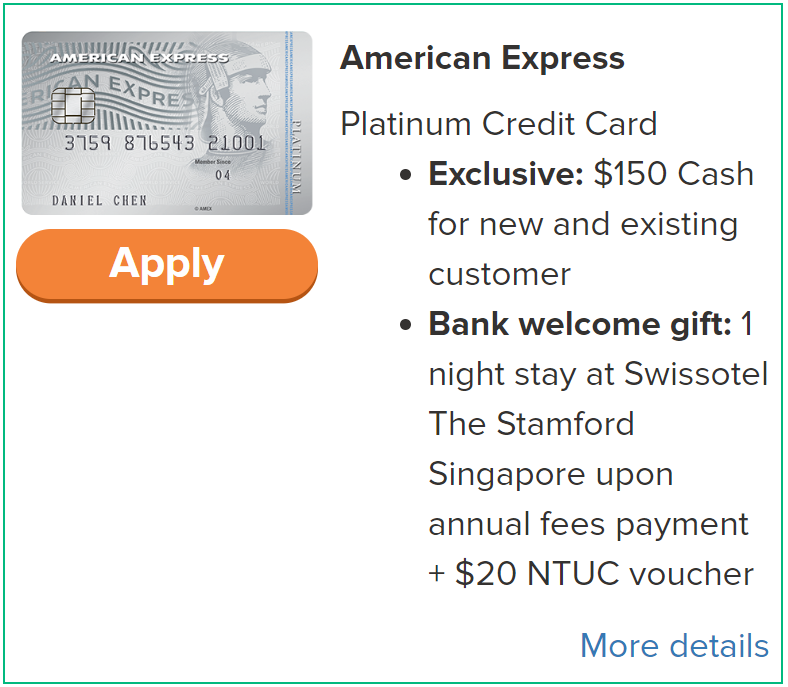
Task: Click the AMEX copyright mark on card
Action: pyautogui.click(x=204, y=209)
